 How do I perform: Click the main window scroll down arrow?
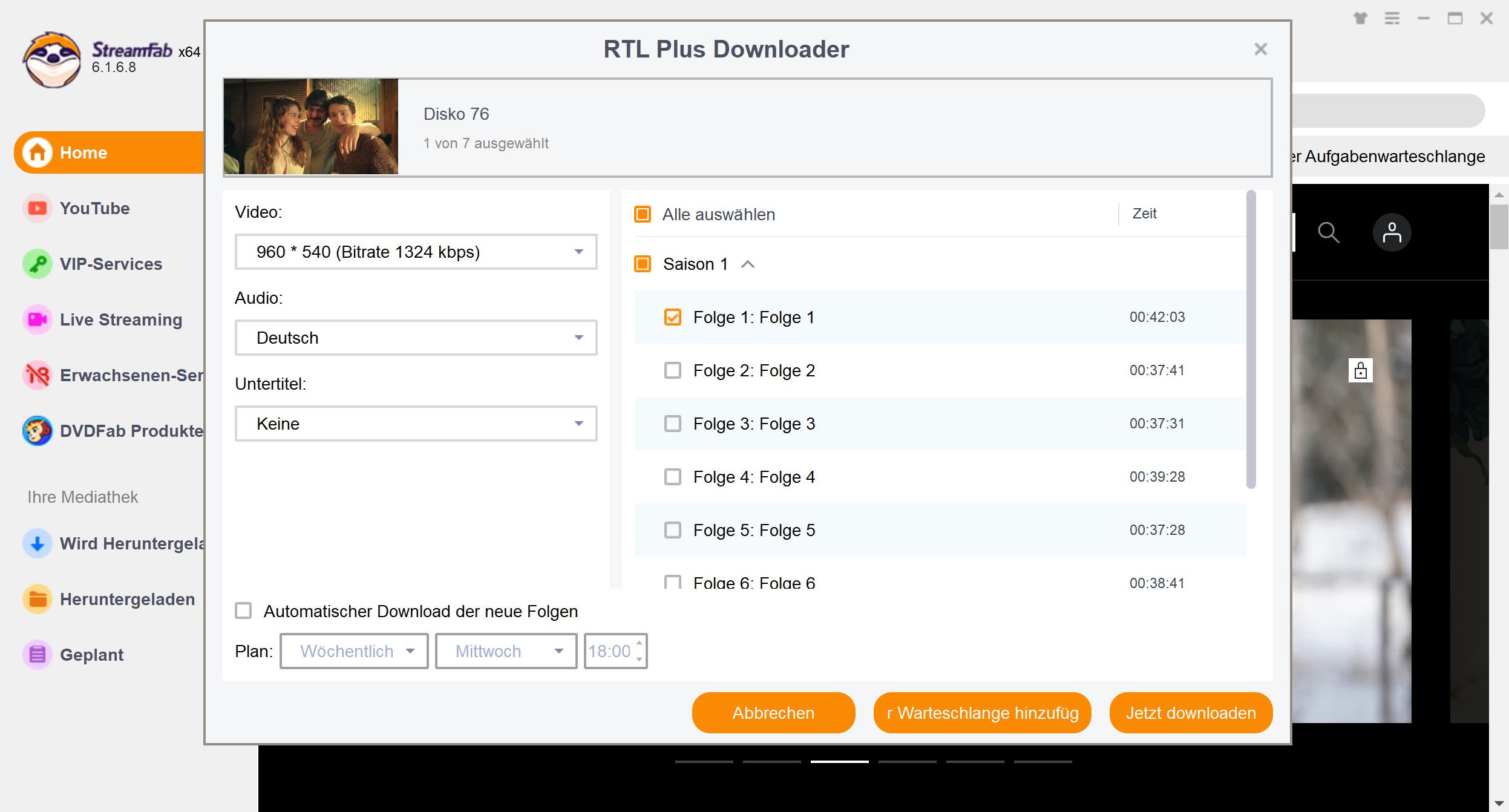point(1499,804)
